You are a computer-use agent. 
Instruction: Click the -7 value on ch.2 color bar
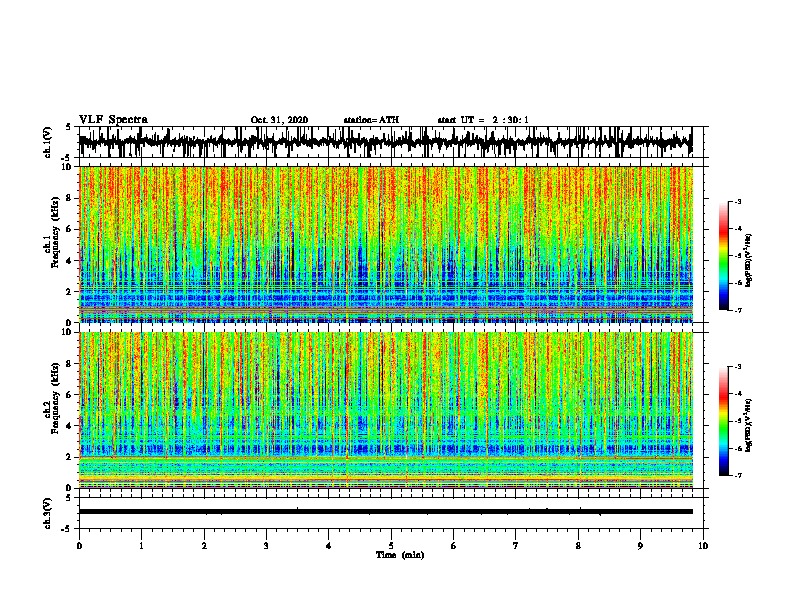[738, 476]
